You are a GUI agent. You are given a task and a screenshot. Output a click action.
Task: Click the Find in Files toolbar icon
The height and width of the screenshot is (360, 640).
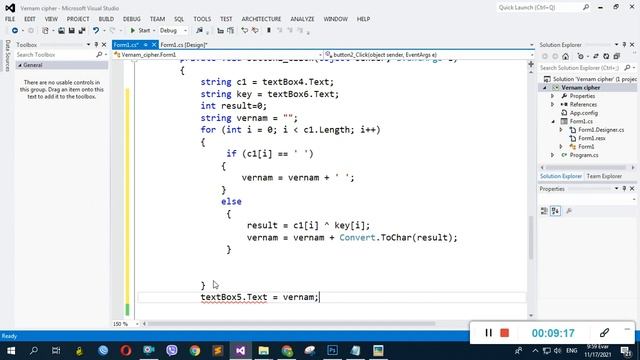(199, 31)
